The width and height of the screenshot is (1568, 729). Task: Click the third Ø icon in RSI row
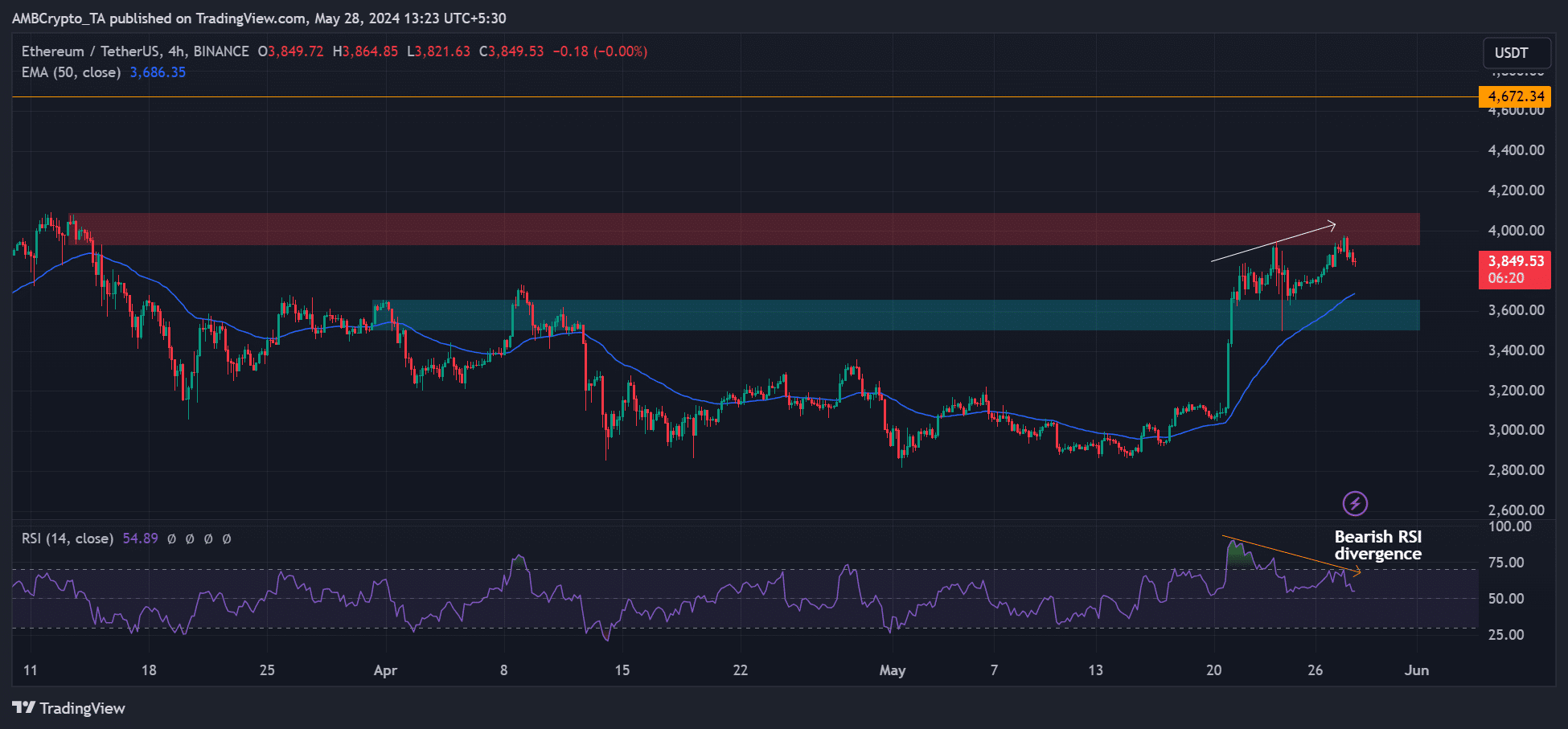pyautogui.click(x=208, y=539)
